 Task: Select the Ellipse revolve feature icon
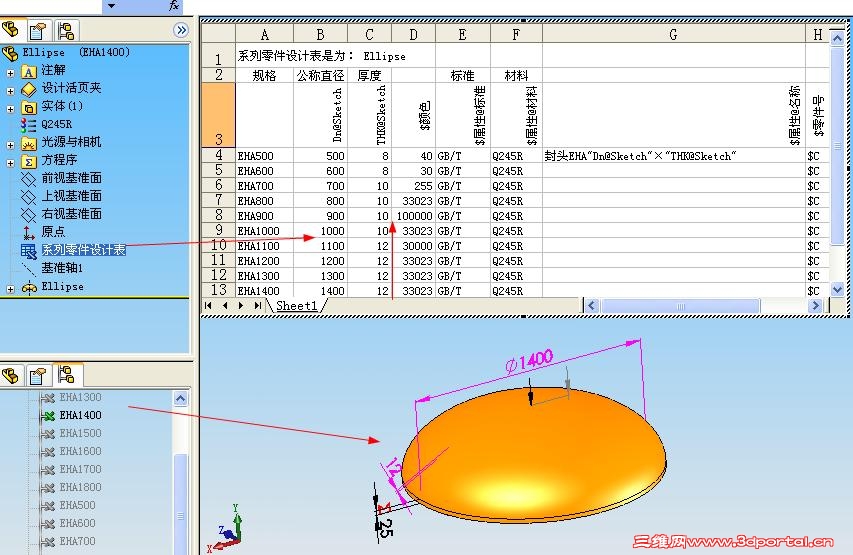point(29,287)
